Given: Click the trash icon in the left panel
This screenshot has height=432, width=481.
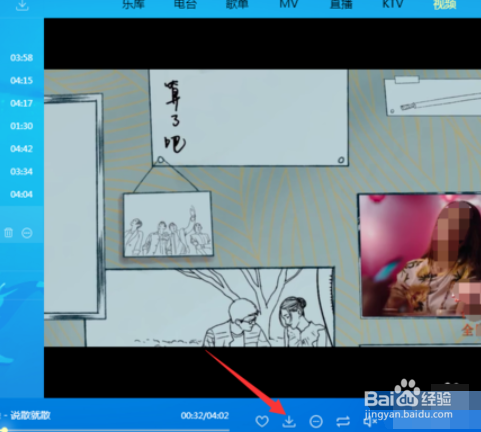Looking at the screenshot, I should [8, 232].
